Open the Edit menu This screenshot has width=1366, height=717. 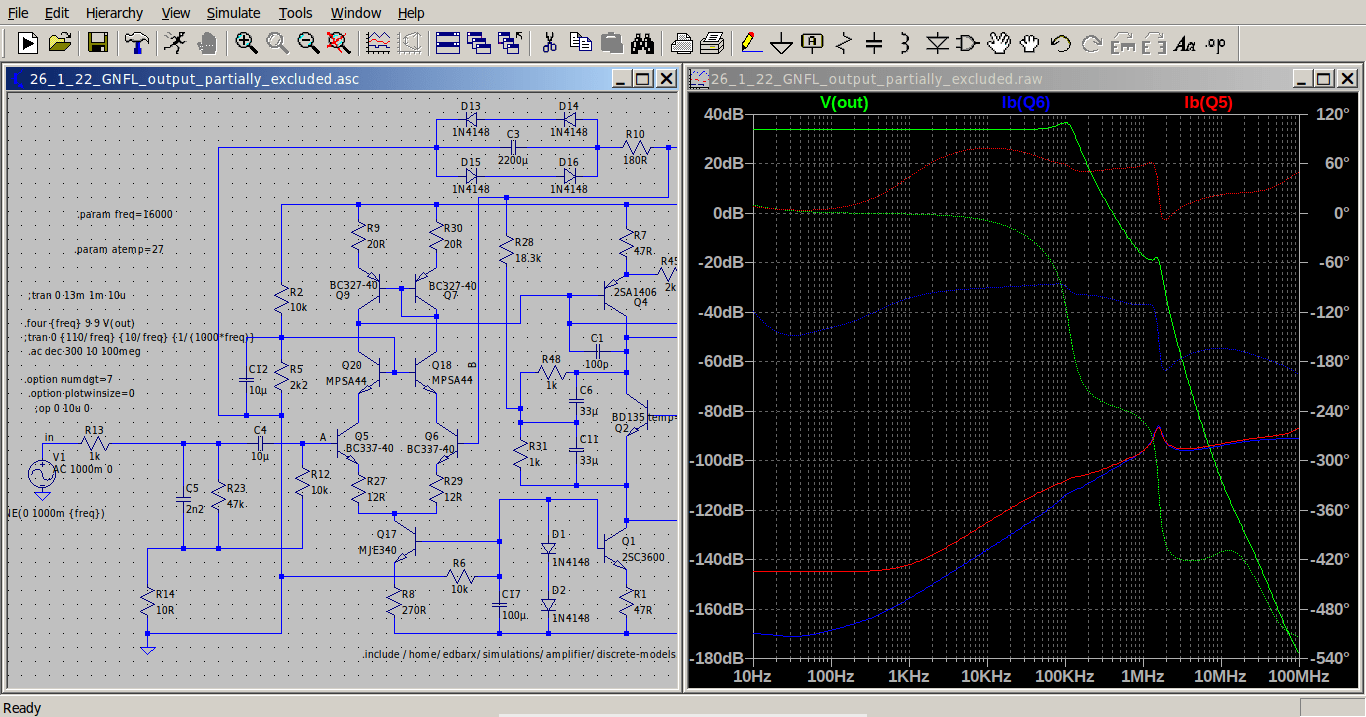(57, 13)
